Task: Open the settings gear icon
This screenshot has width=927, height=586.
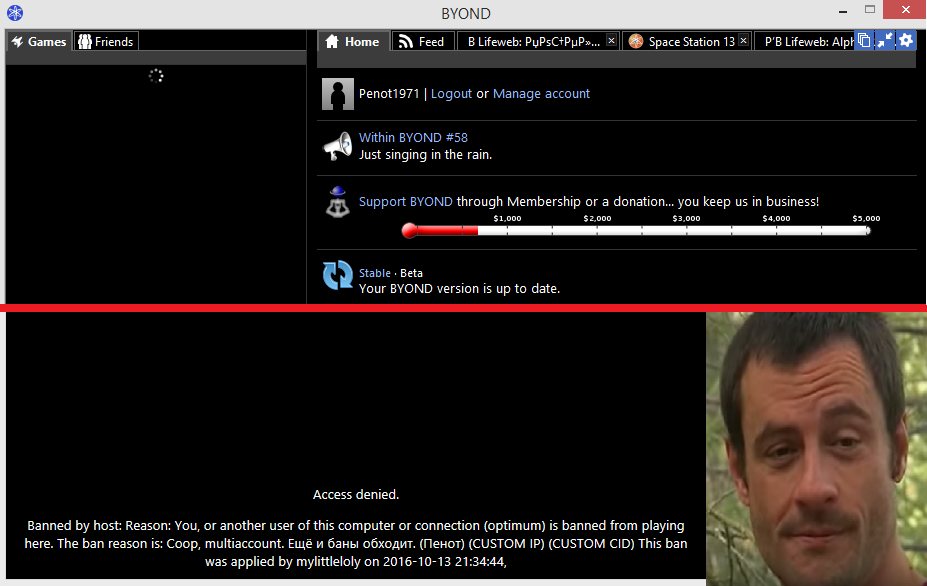Action: (906, 40)
